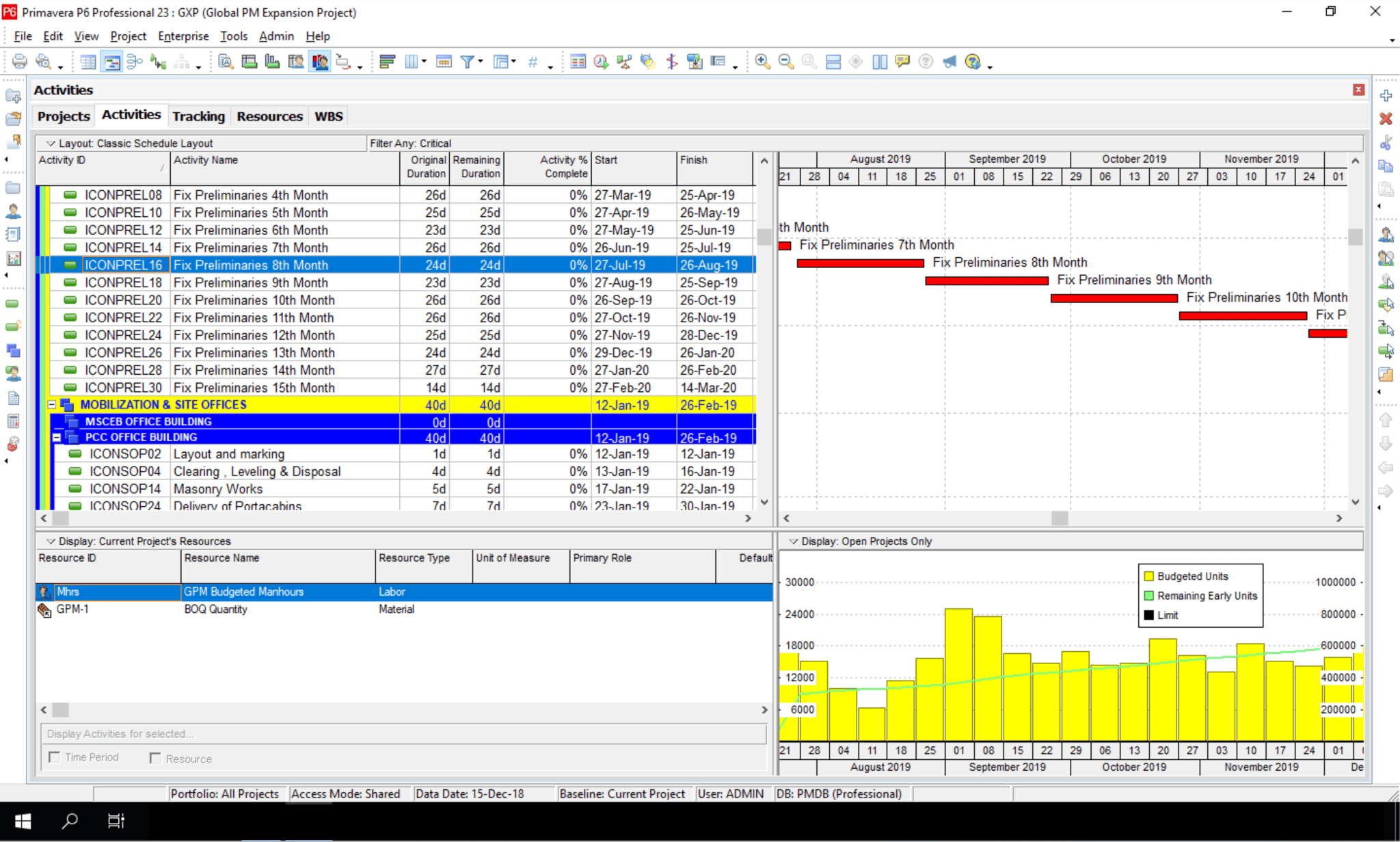Screen dimensions: 1400x842
Task: Select the GPM Budgeted Manhours resource row
Action: 243,592
